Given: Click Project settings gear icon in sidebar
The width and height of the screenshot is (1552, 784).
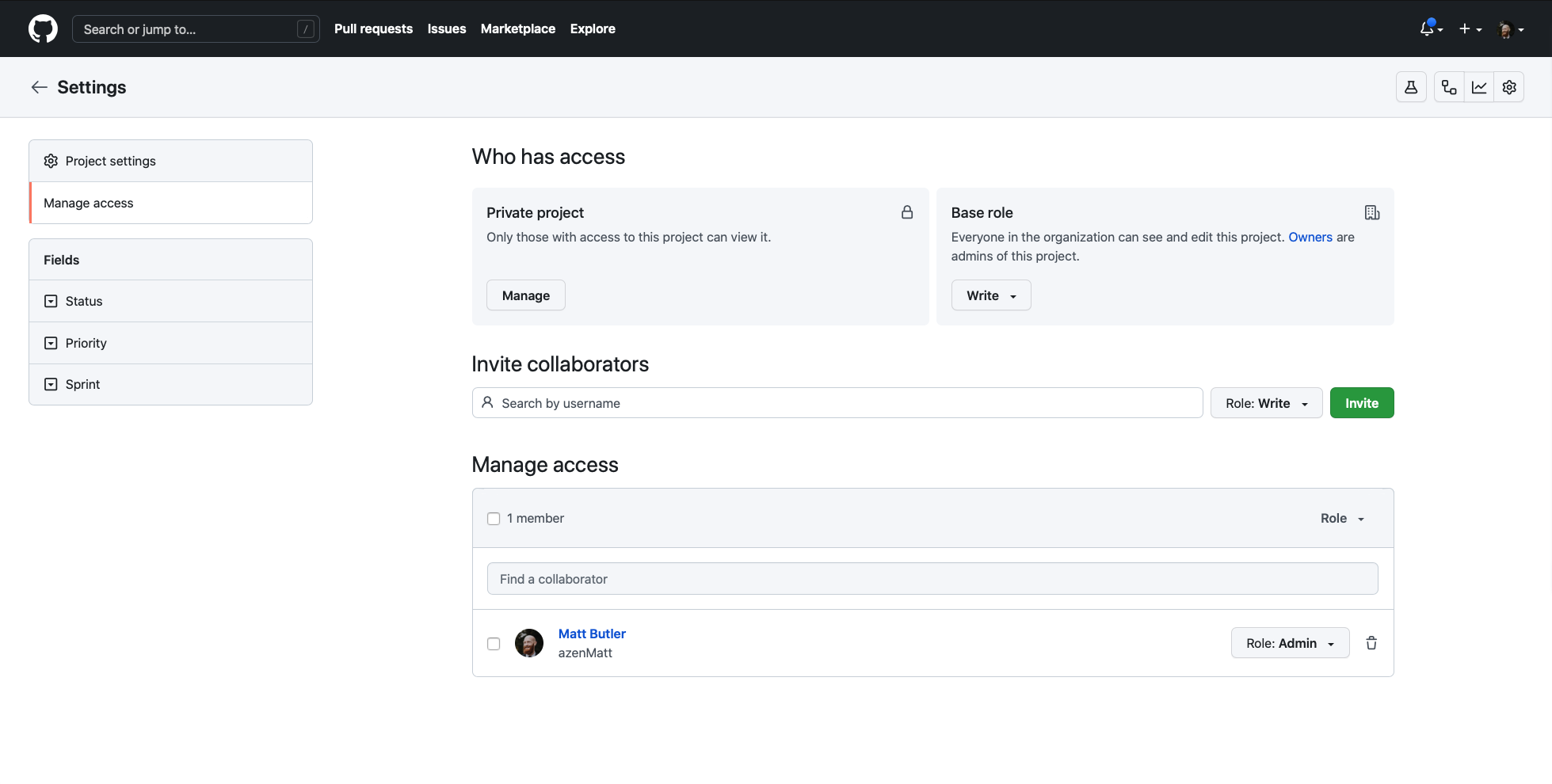Looking at the screenshot, I should [51, 161].
